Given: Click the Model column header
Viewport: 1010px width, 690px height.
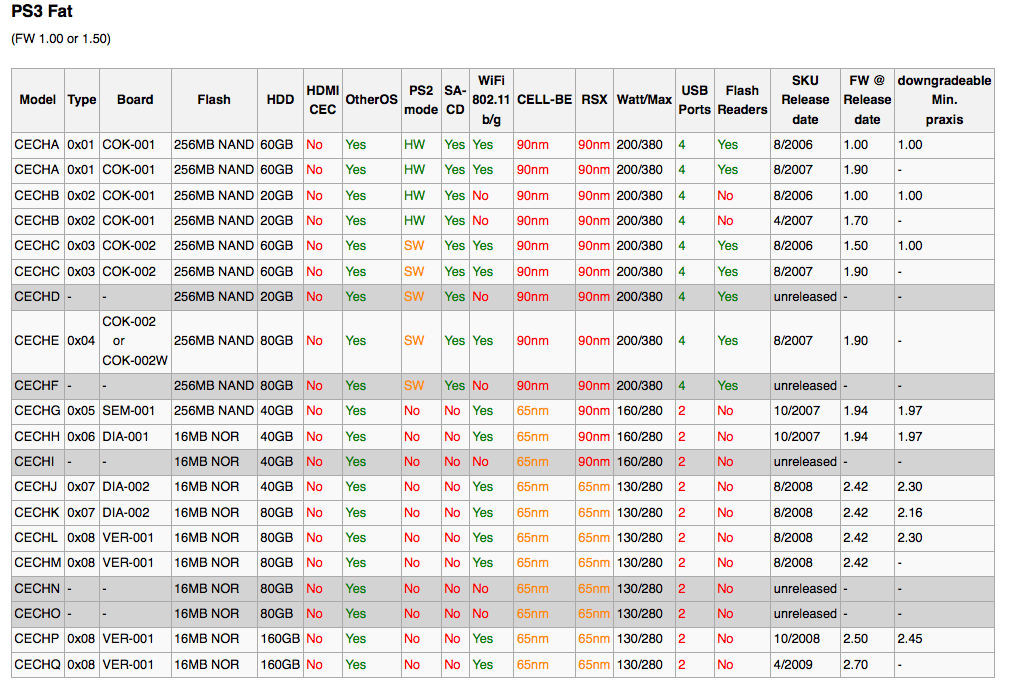Looking at the screenshot, I should point(37,100).
